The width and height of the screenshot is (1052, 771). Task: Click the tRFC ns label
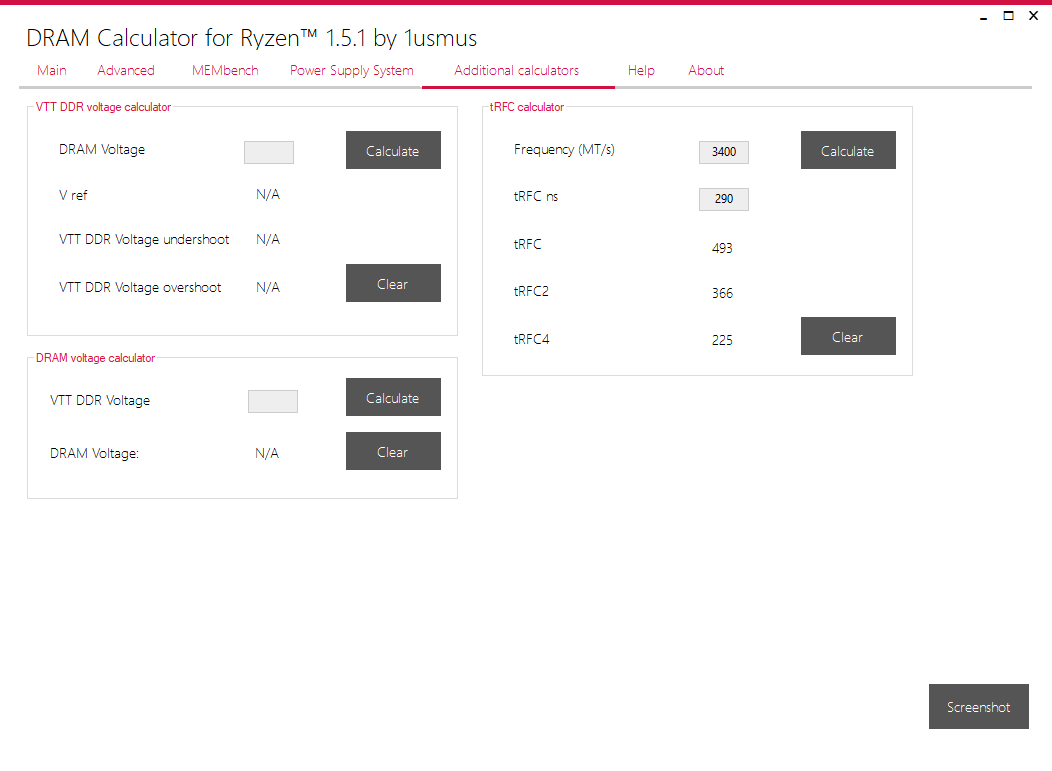click(x=535, y=197)
